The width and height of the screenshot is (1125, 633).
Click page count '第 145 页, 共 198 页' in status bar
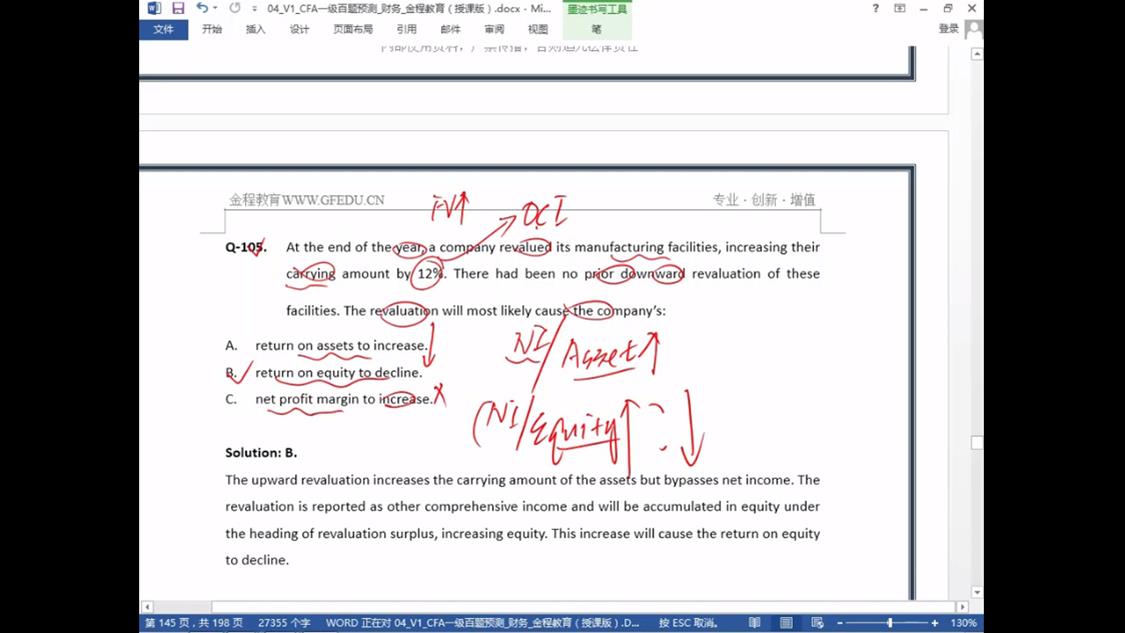coord(194,623)
